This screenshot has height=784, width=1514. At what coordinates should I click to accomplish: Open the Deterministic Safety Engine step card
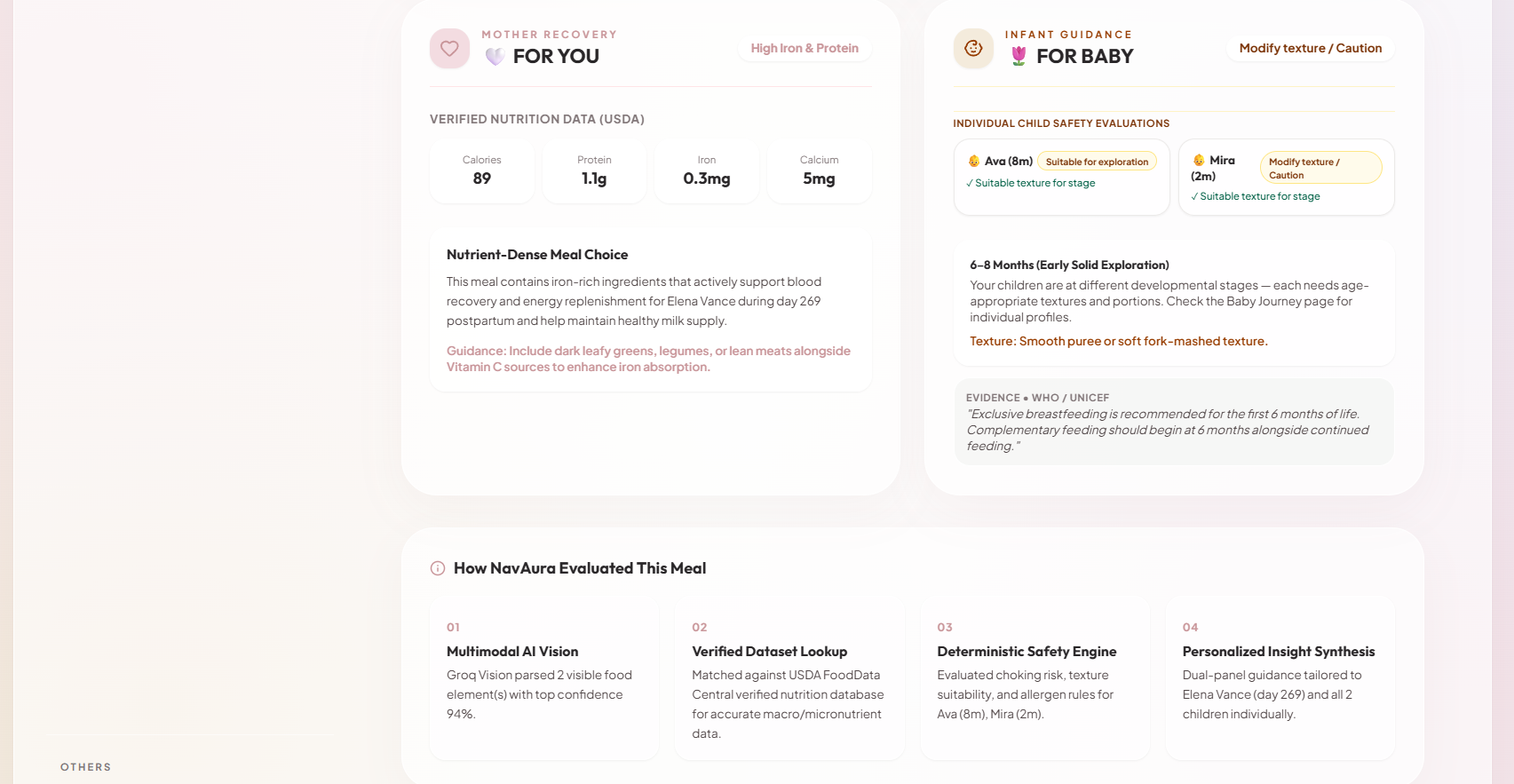[x=1035, y=678]
